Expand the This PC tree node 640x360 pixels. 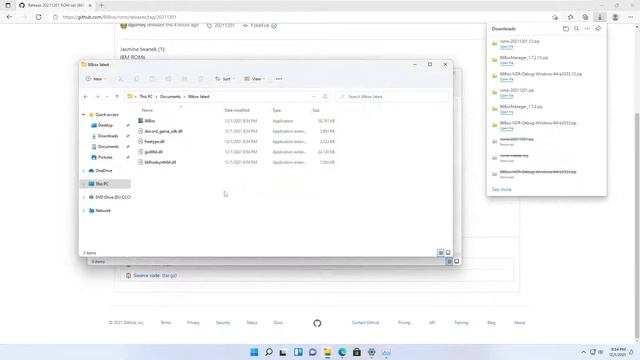tap(84, 184)
